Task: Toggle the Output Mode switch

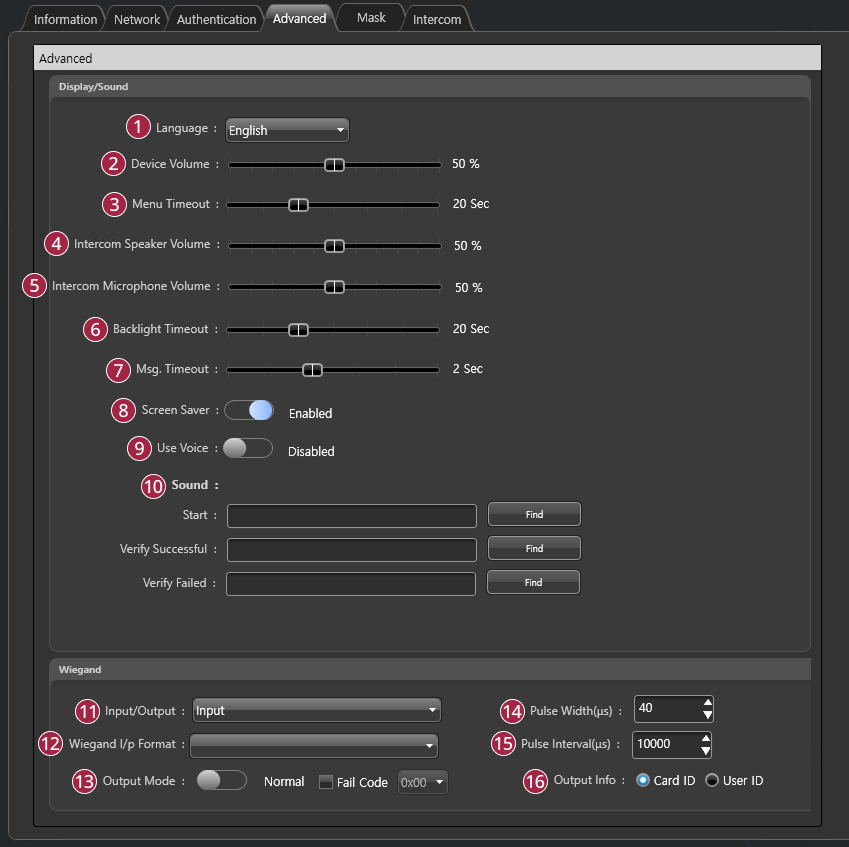Action: 222,781
